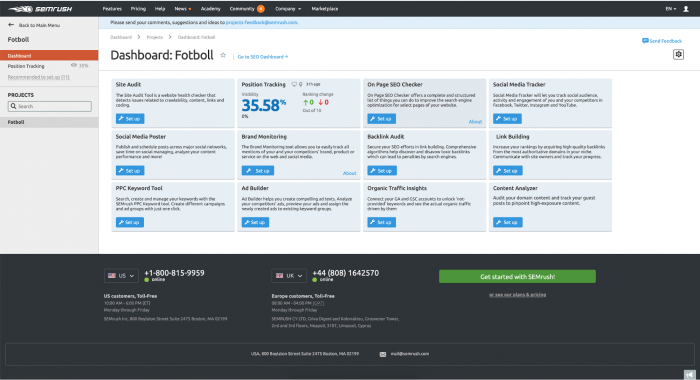Click Back to Main Menu
Screen dimensions: 700x380
39,25
